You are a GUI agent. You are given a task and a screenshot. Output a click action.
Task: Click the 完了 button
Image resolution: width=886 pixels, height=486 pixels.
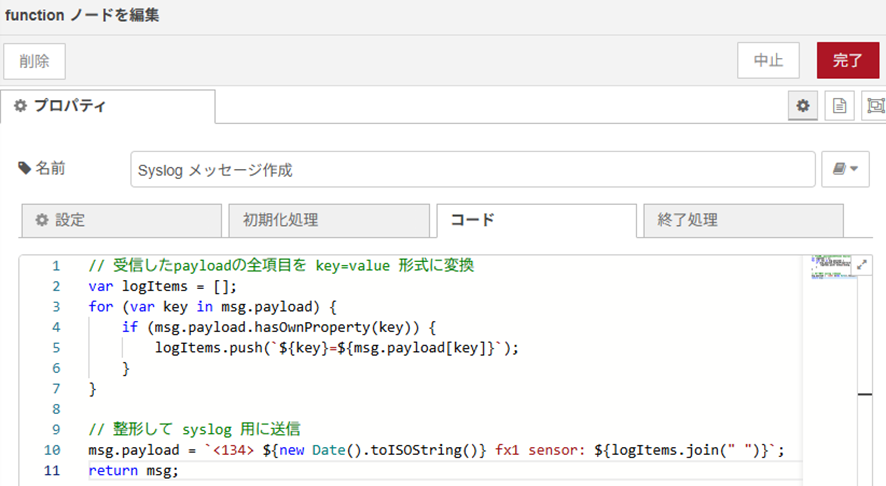click(x=848, y=60)
